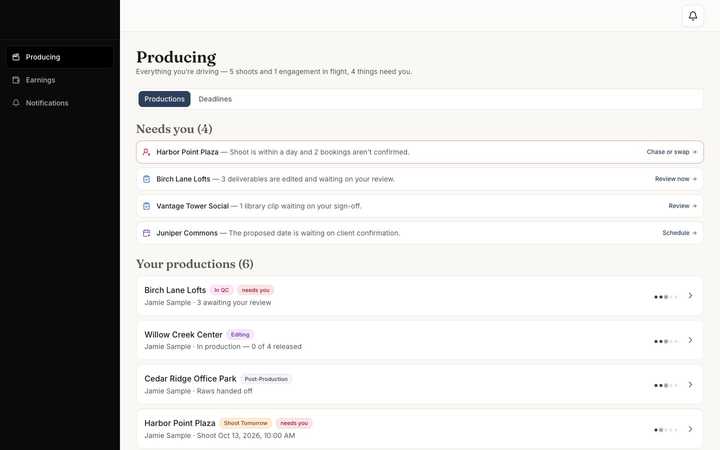
Task: Open notifications bell in top bar
Action: [692, 16]
